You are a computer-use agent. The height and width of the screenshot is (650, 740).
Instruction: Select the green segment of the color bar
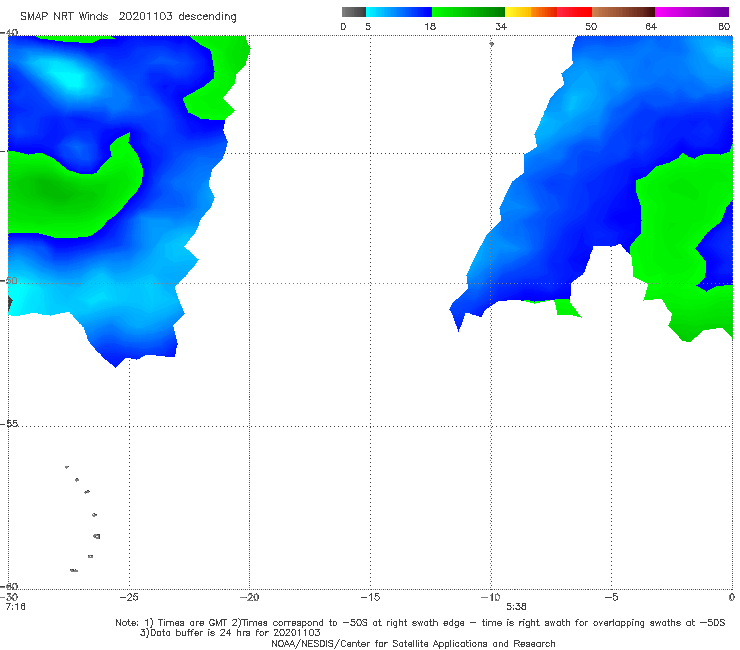[468, 12]
